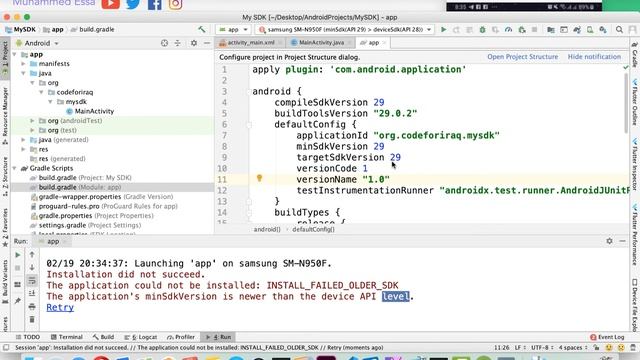Switch to MainActivity.java tab
Image resolution: width=640 pixels, height=360 pixels.
tap(321, 42)
